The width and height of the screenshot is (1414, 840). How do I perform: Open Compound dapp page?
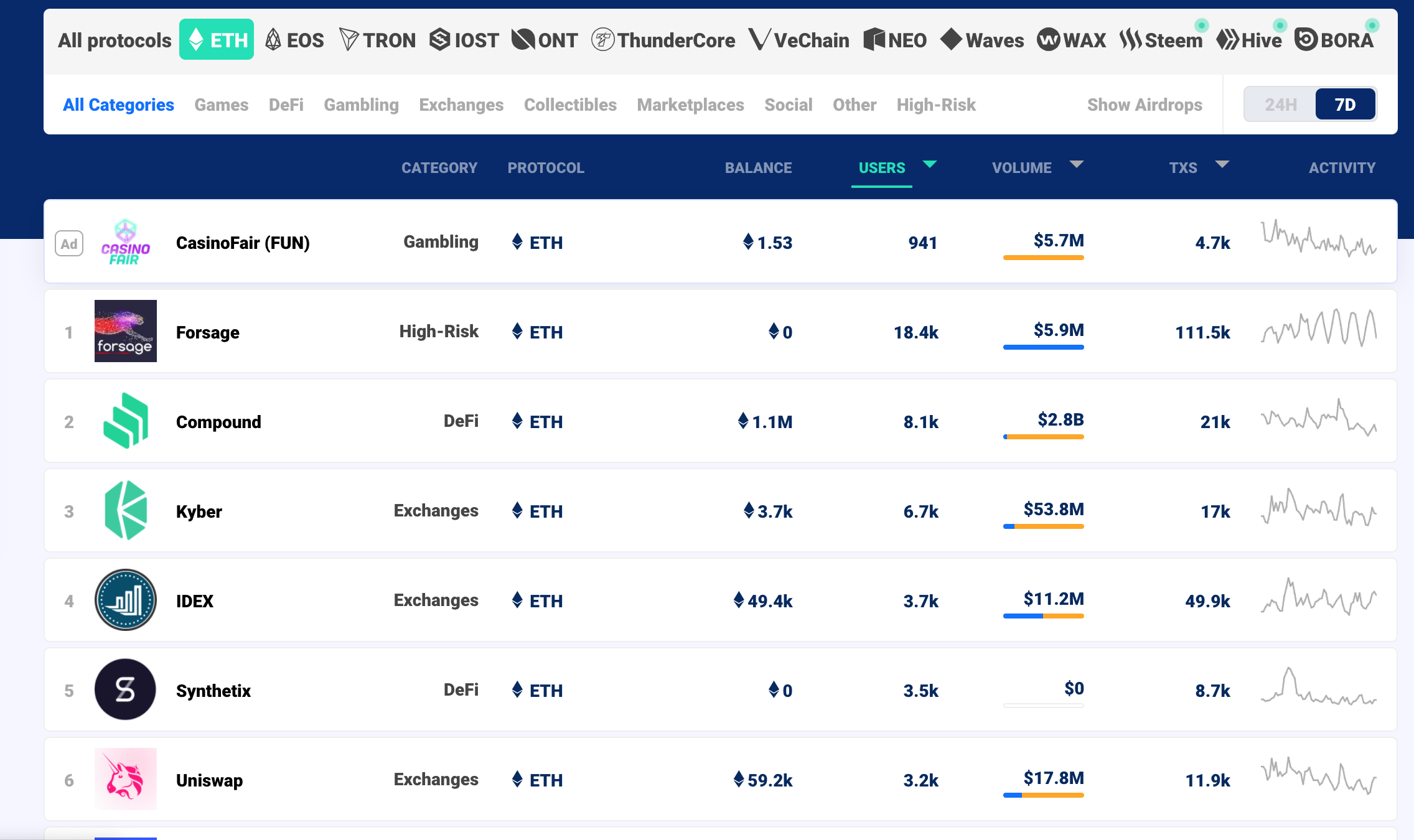[218, 422]
